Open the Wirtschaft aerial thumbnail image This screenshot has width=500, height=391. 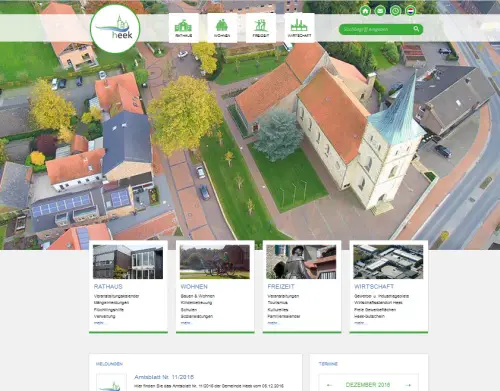pos(388,262)
